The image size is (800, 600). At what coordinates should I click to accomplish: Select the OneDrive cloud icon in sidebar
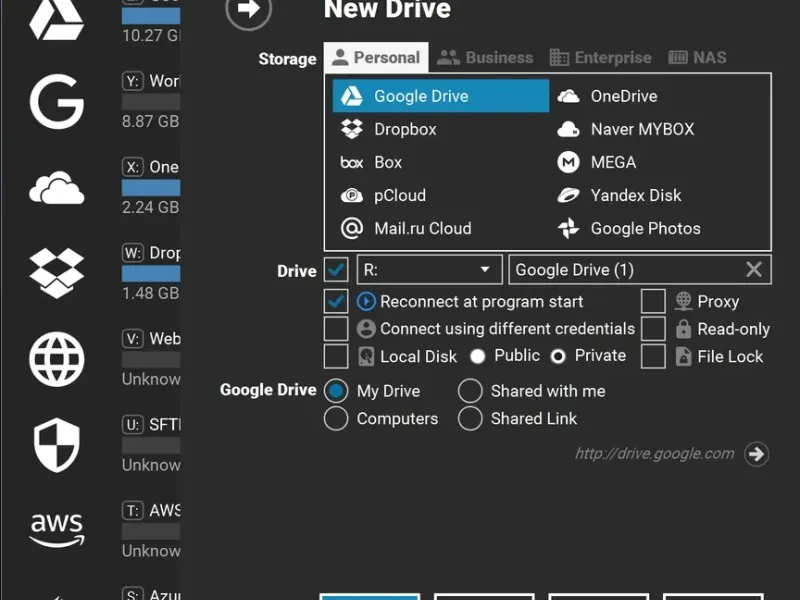(x=57, y=188)
